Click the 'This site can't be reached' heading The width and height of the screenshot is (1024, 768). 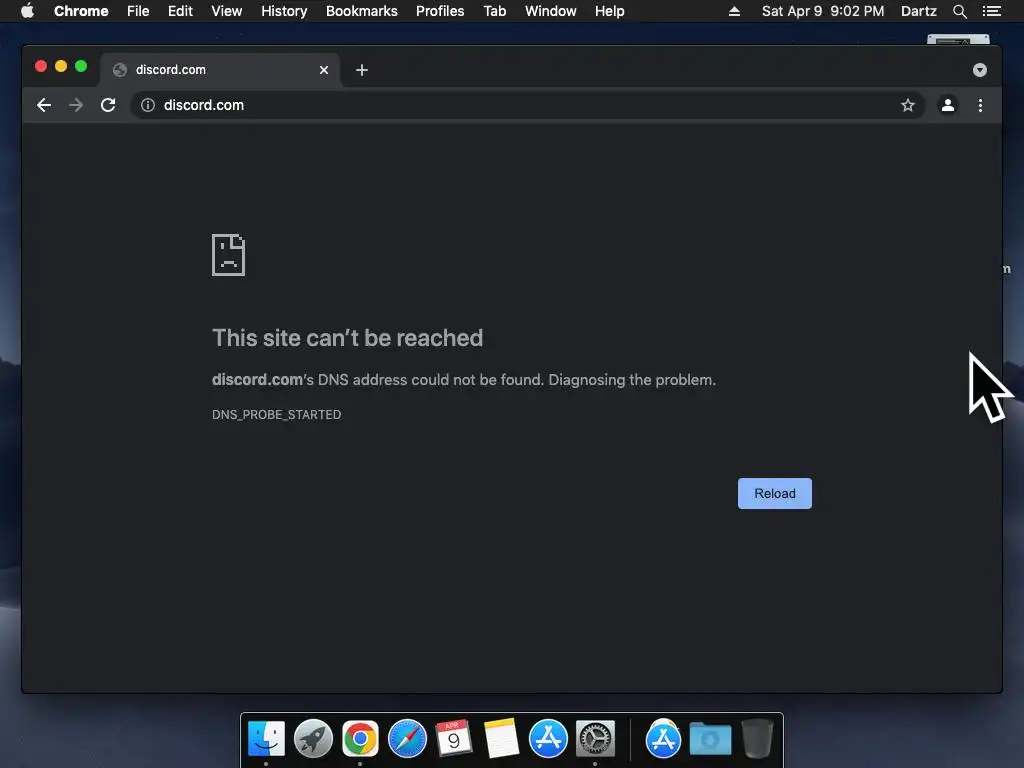347,338
